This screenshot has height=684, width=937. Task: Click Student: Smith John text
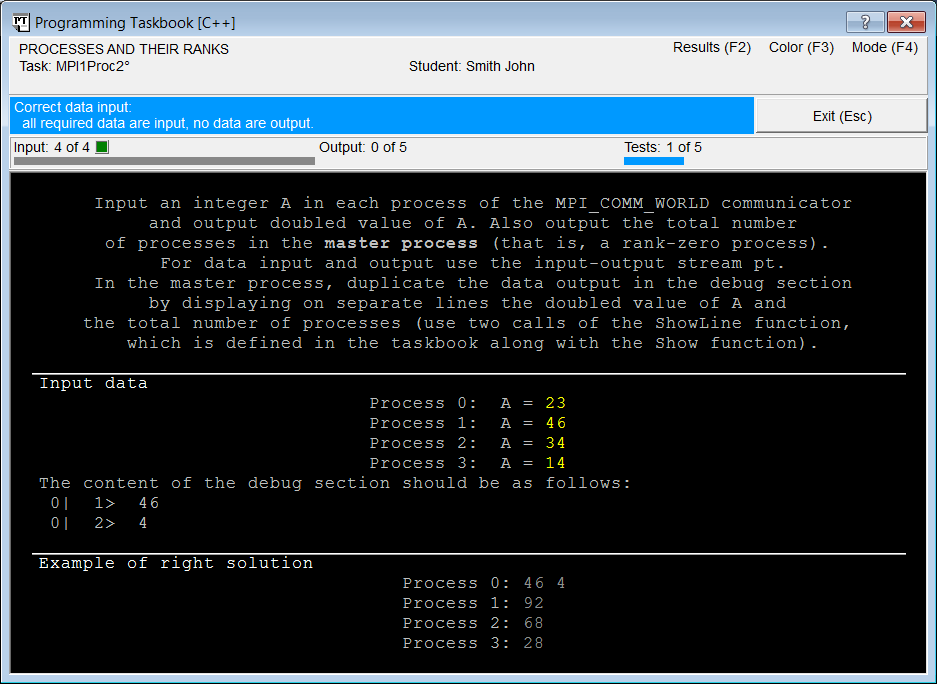[471, 66]
